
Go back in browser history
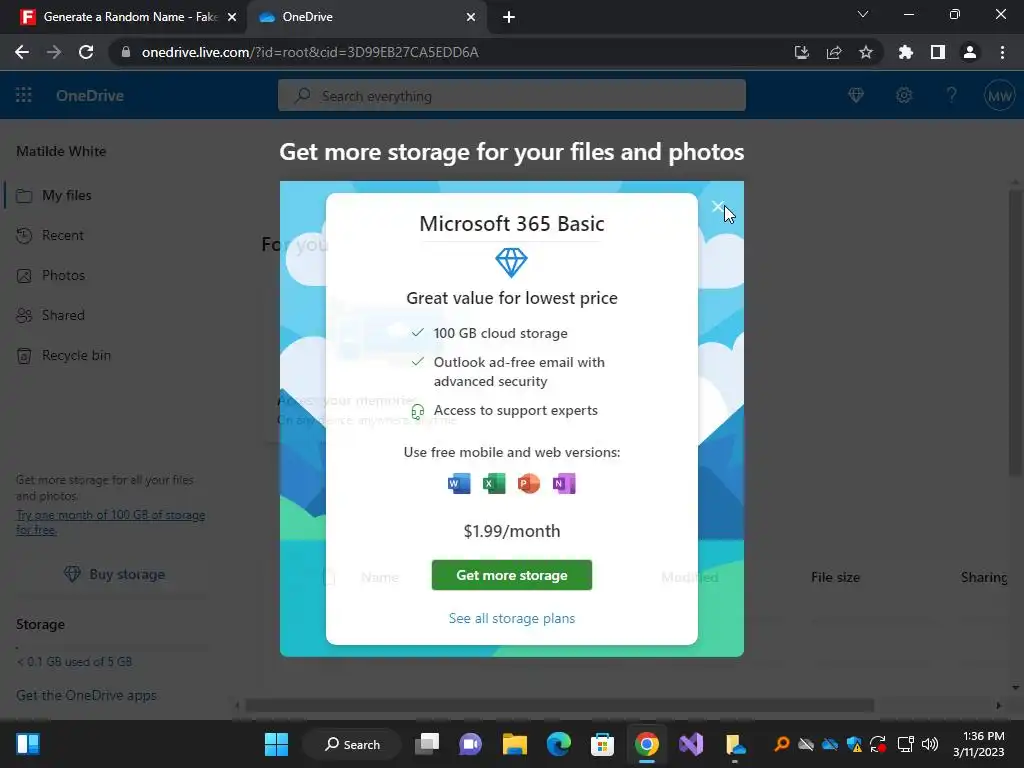pos(22,52)
